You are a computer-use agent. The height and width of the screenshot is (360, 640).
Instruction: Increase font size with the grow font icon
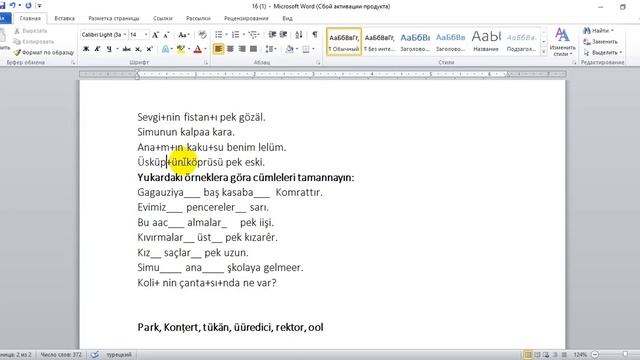pos(155,35)
